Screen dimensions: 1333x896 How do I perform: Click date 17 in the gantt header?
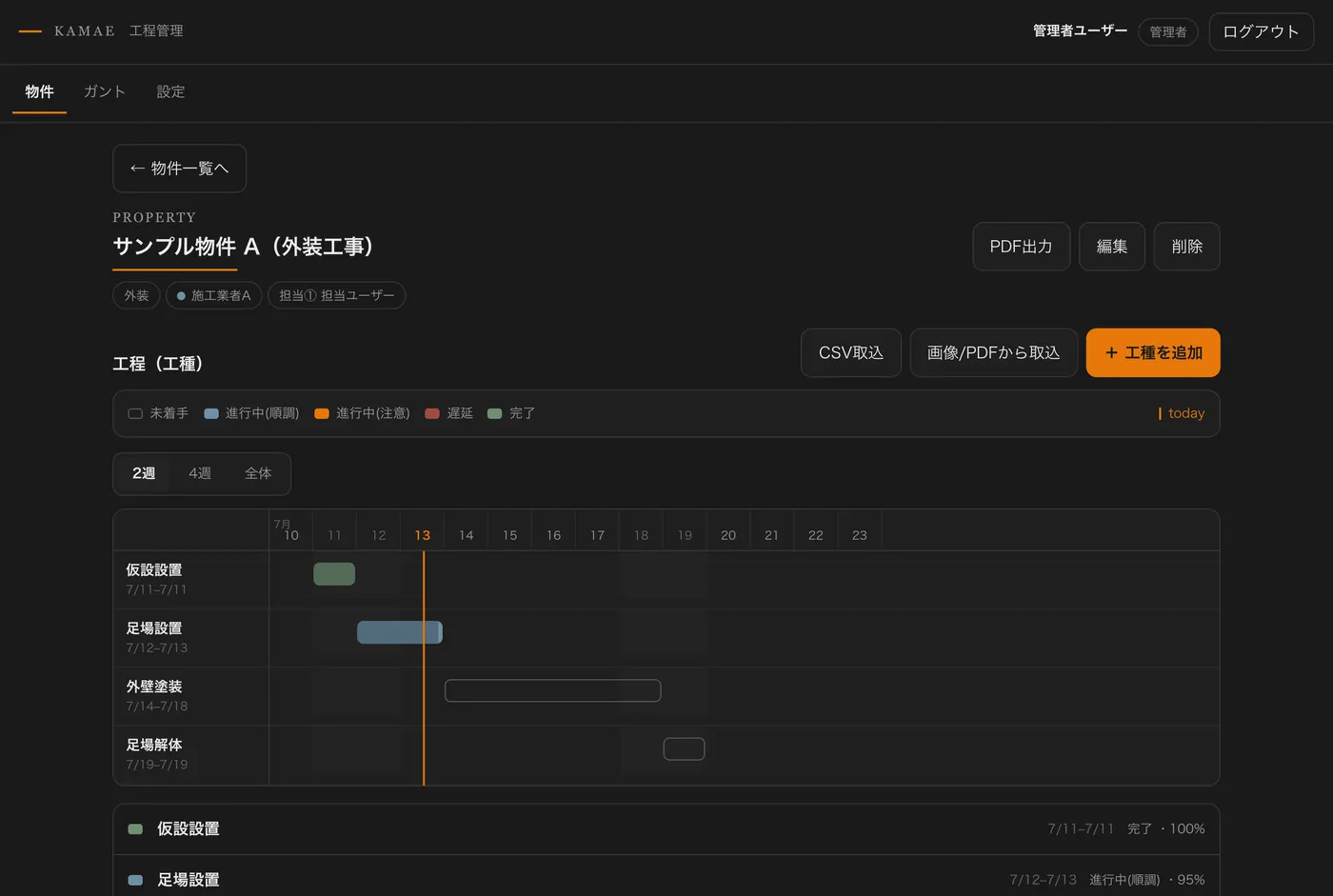point(597,535)
